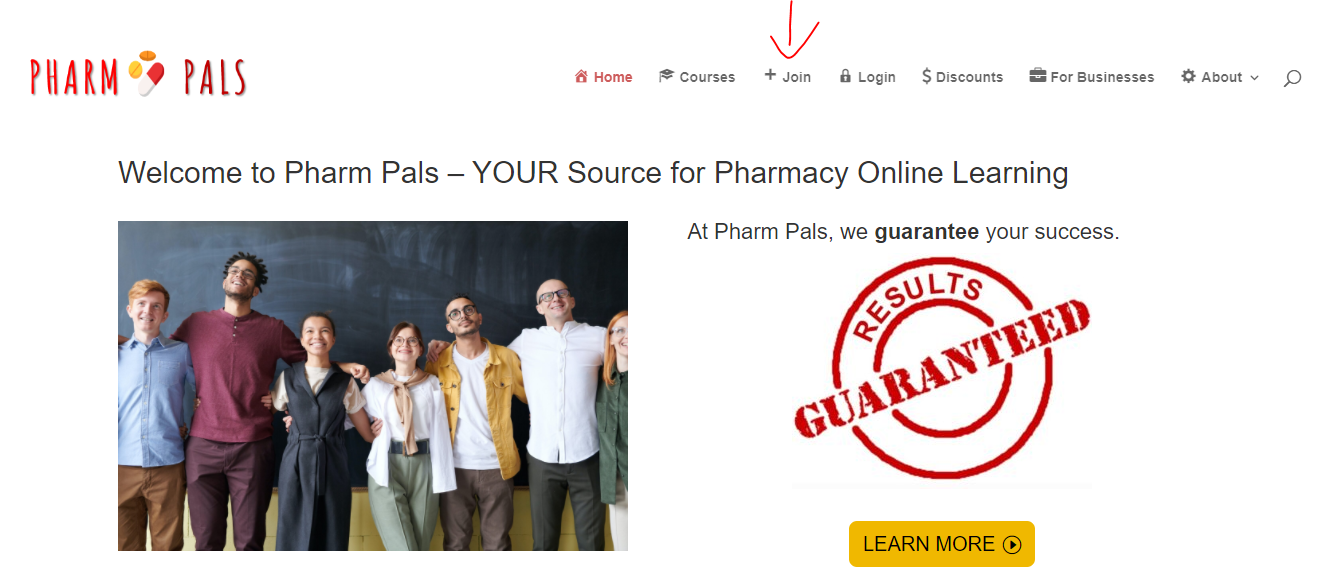The height and width of the screenshot is (578, 1327).
Task: Click the briefcase For Businesses icon
Action: point(1038,76)
